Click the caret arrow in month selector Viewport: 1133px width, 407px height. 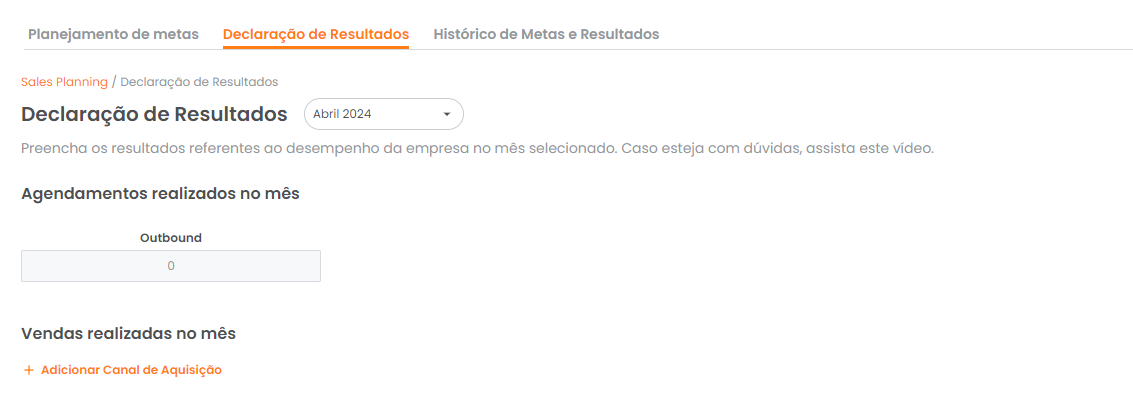pyautogui.click(x=447, y=114)
